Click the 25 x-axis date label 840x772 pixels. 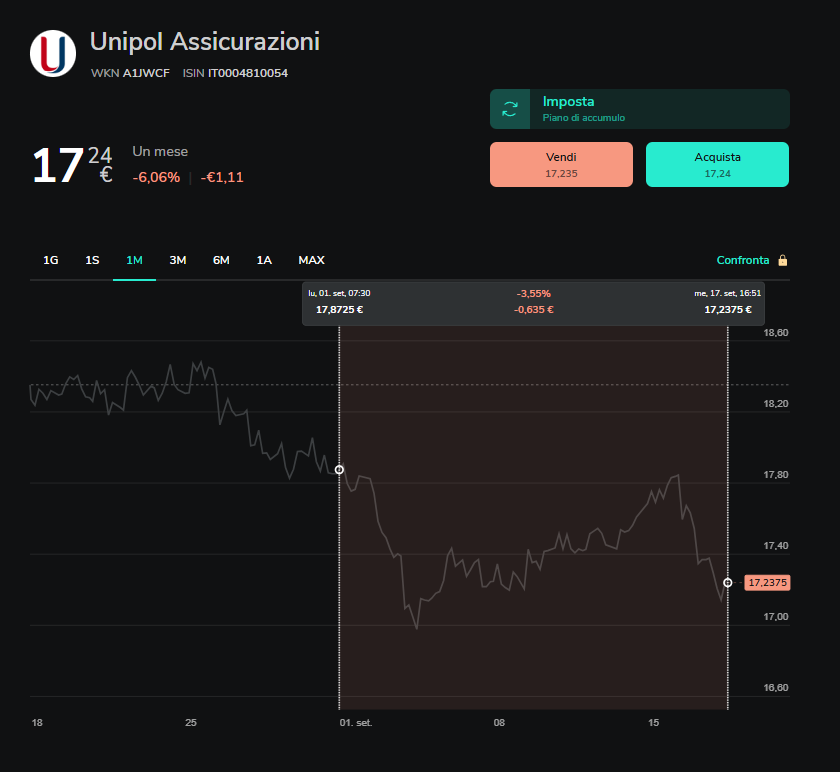[191, 723]
